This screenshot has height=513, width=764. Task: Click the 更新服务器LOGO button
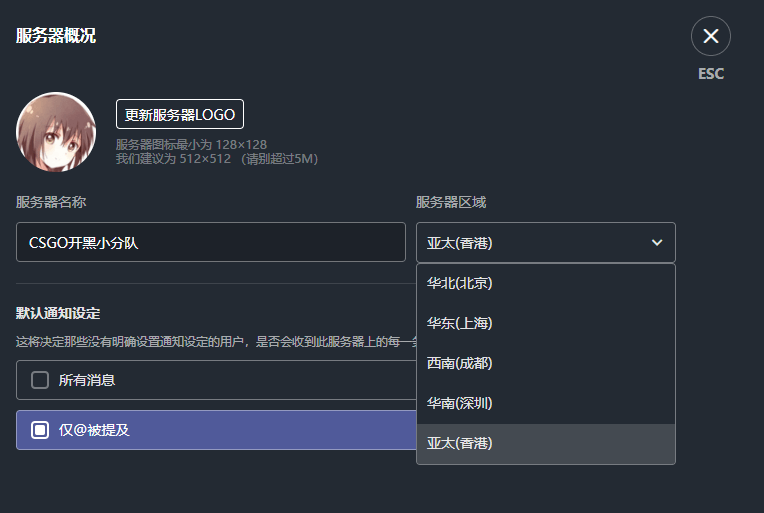click(180, 115)
